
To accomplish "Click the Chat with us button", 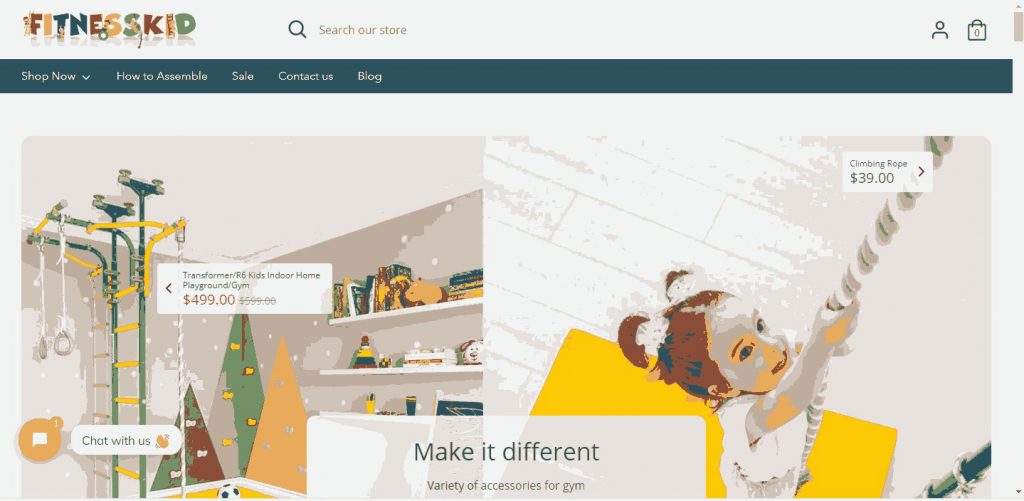I will coord(123,441).
